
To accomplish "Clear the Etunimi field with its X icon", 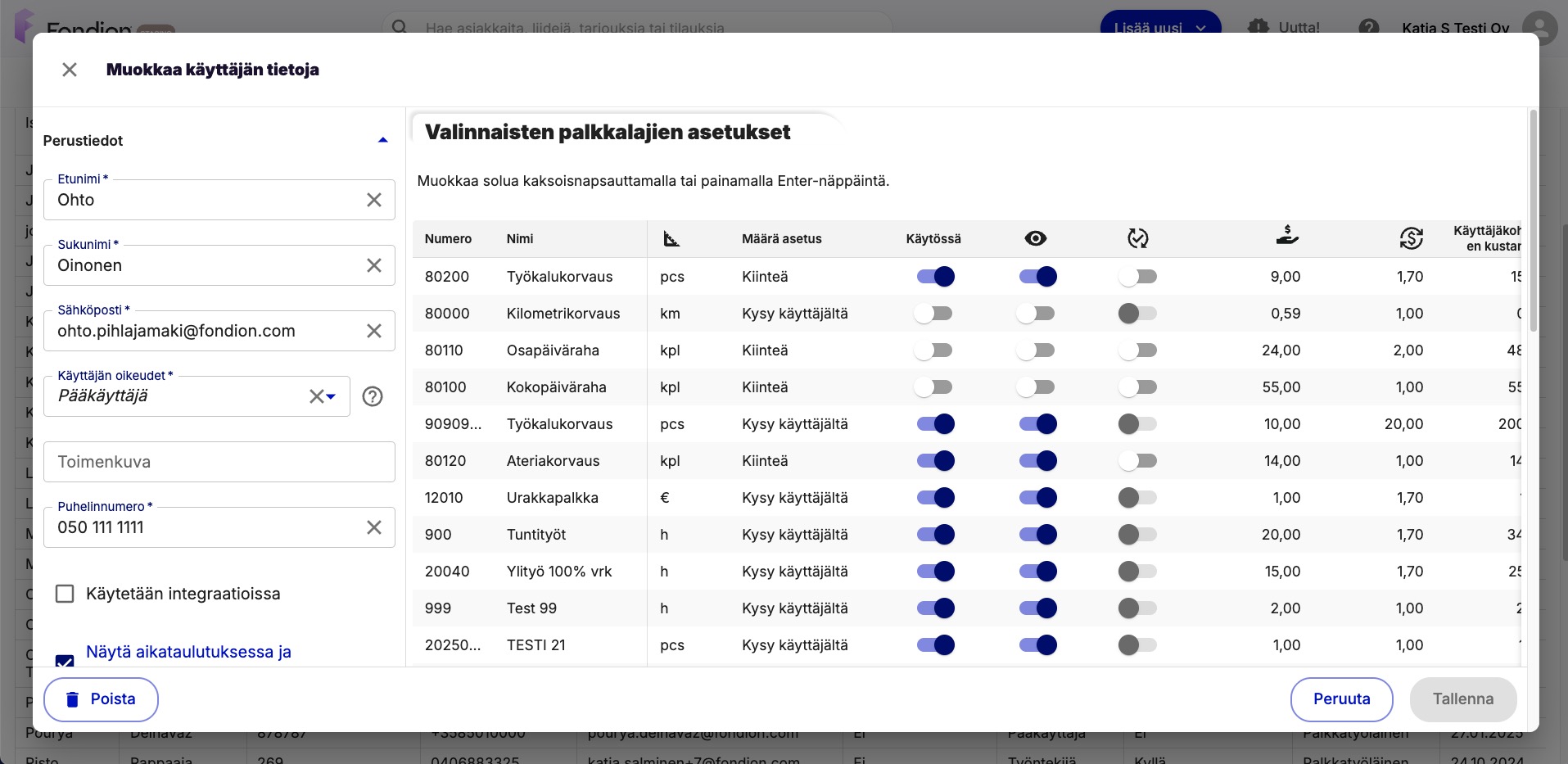I will click(374, 200).
